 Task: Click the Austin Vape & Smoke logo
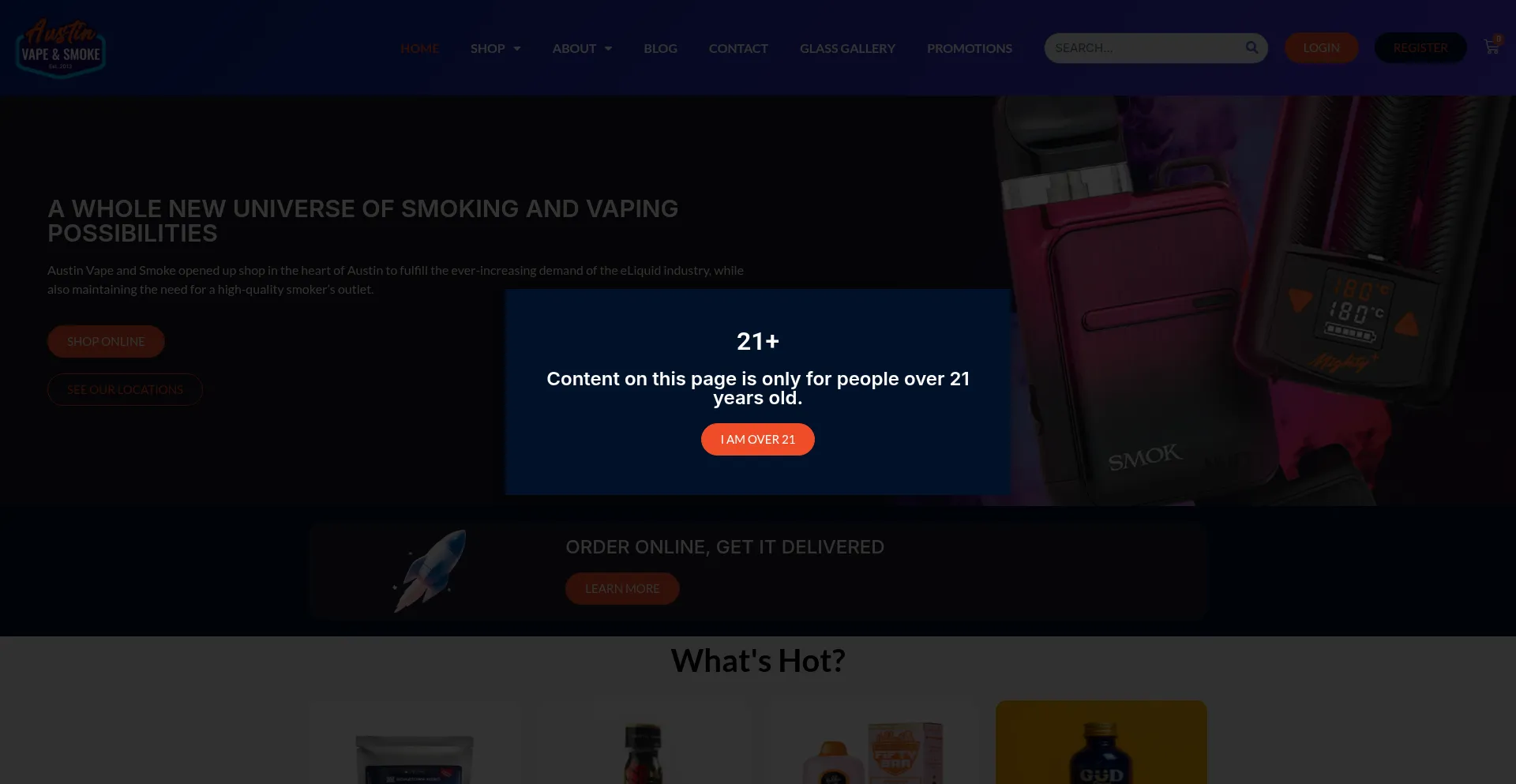[x=61, y=48]
